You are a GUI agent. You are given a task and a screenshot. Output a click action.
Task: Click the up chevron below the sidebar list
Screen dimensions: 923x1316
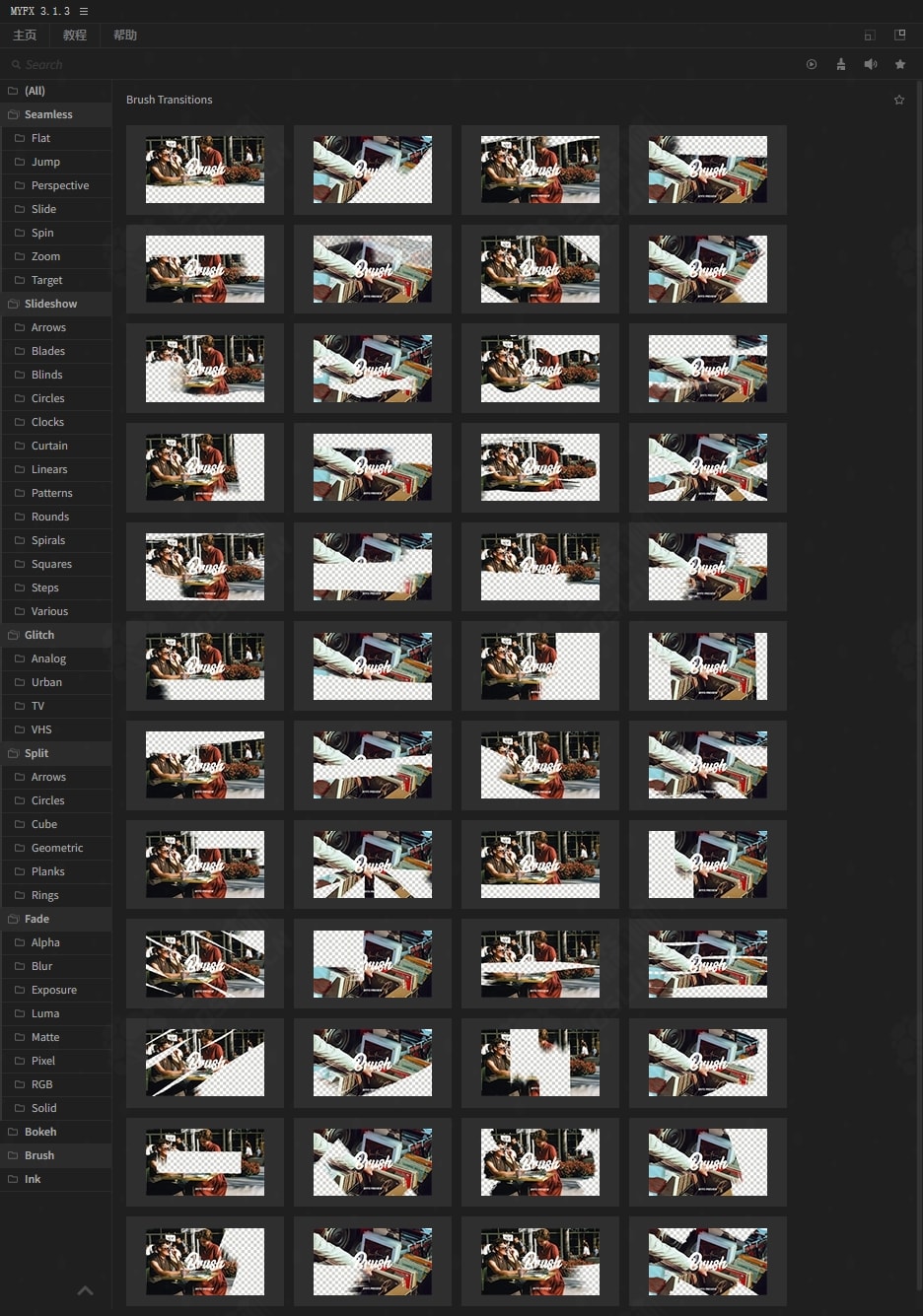tap(86, 1289)
